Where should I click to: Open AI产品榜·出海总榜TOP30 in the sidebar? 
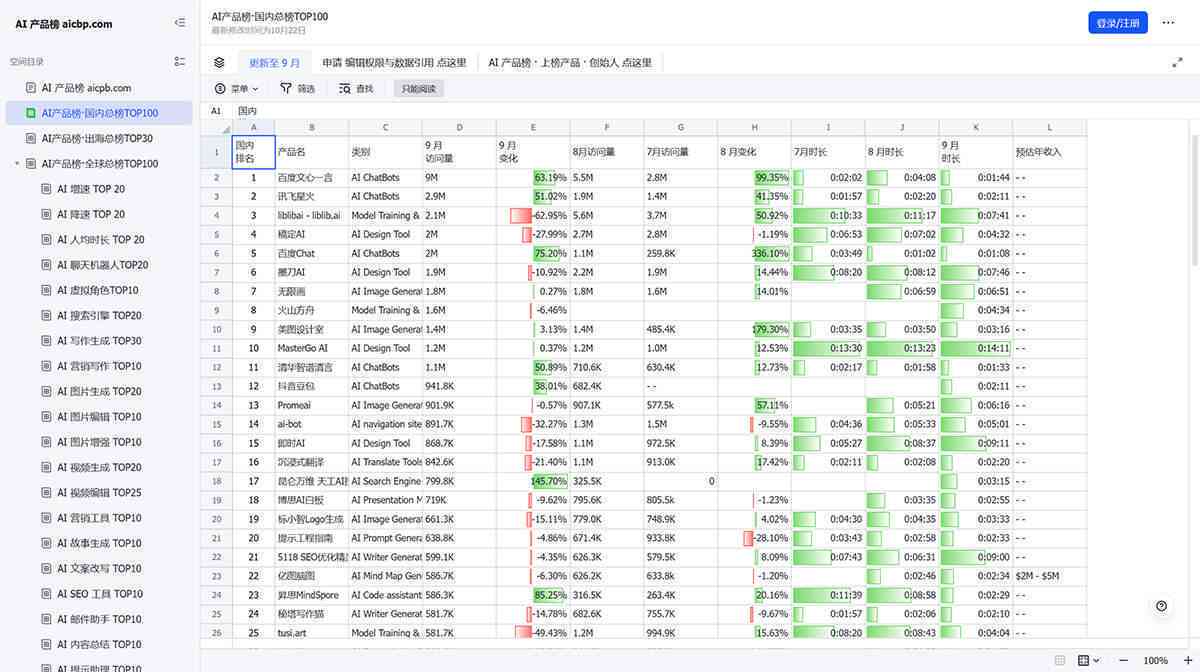97,138
